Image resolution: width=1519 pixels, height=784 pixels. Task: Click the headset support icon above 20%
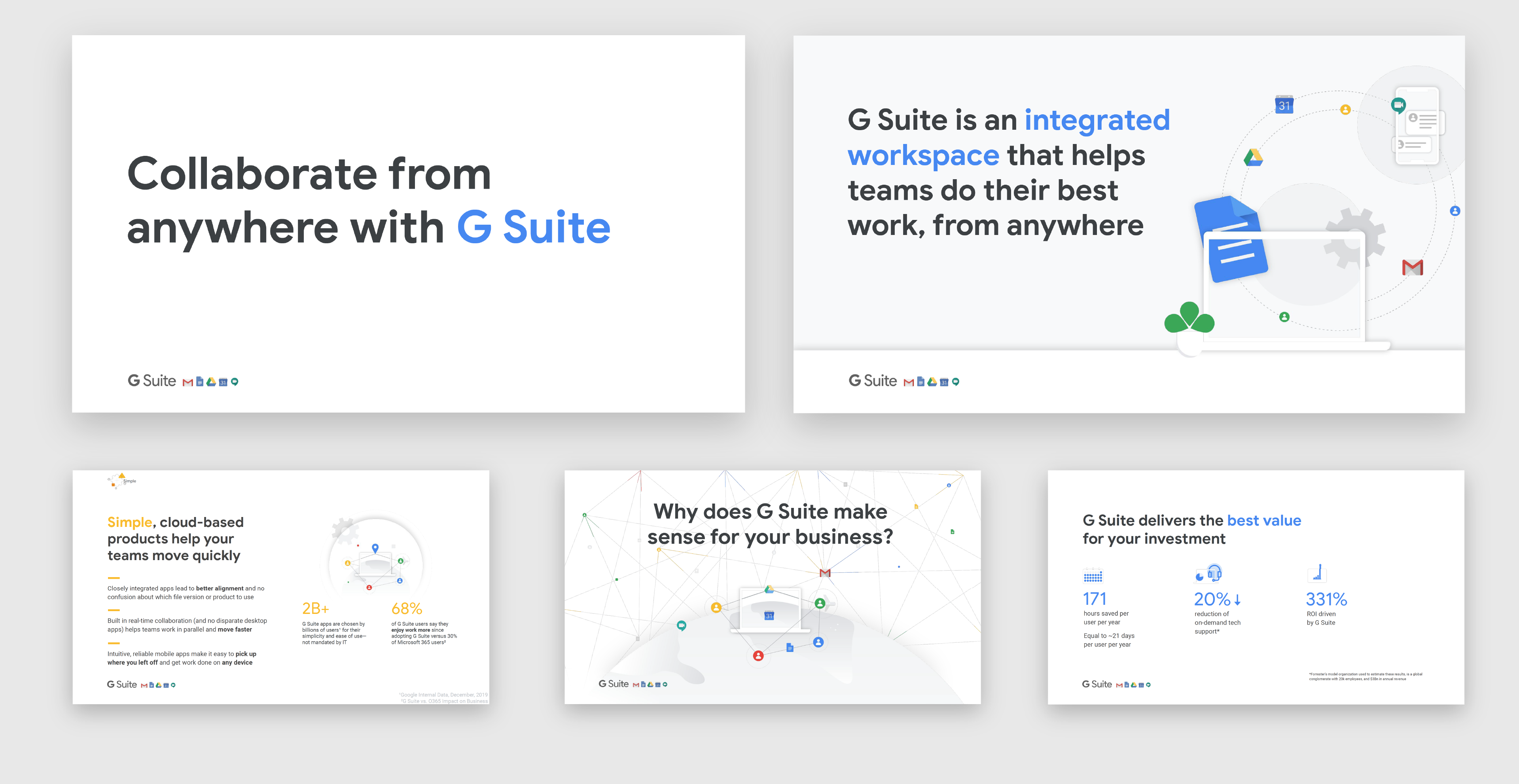[1209, 573]
